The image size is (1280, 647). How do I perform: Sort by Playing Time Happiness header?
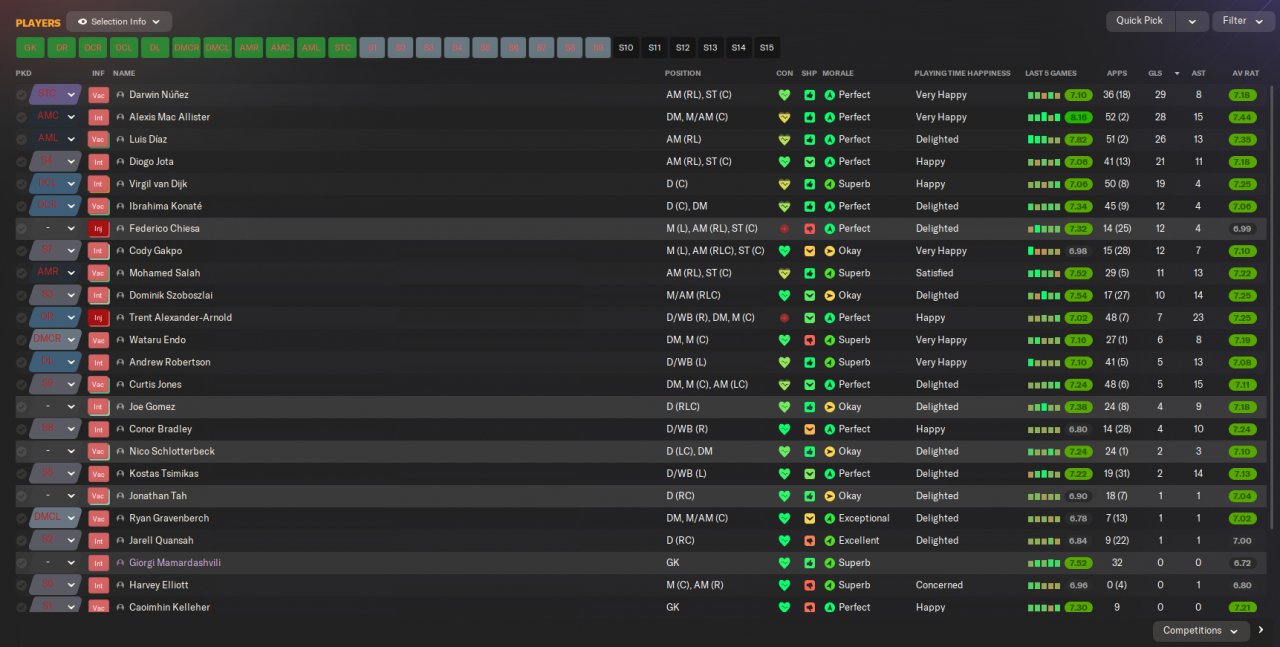pos(961,73)
